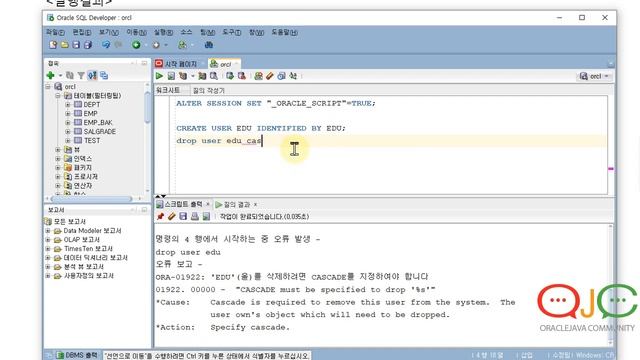The width and height of the screenshot is (640, 360).
Task: Click the Undo arrow icon in main toolbar
Action: 106,45
